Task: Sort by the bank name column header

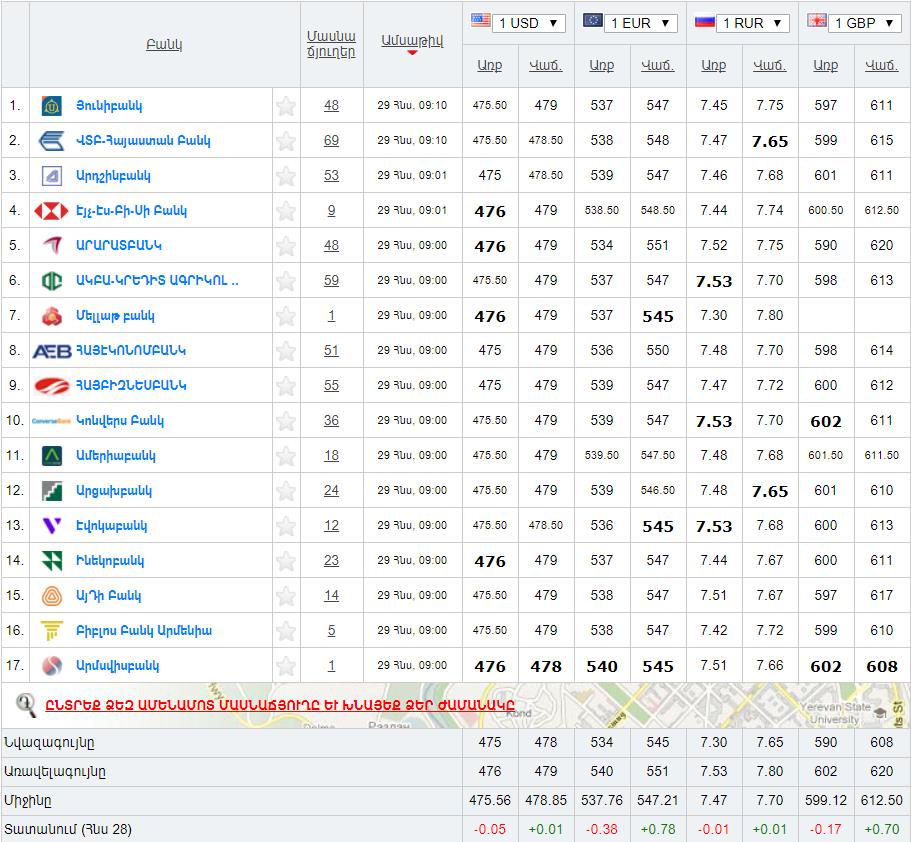Action: tap(164, 44)
